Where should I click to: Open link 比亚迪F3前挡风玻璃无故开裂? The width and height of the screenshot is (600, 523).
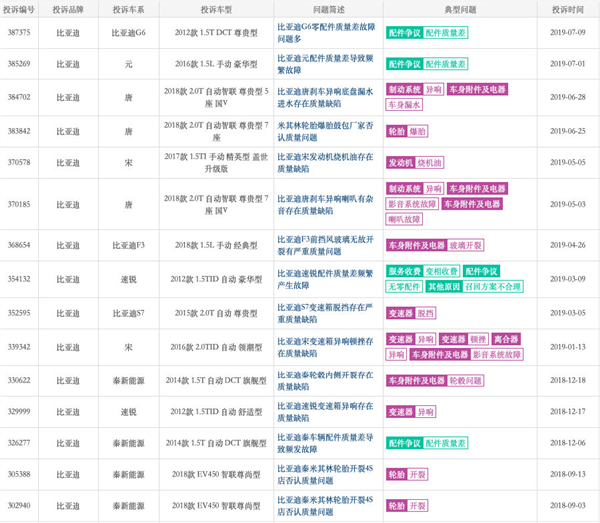coord(325,245)
